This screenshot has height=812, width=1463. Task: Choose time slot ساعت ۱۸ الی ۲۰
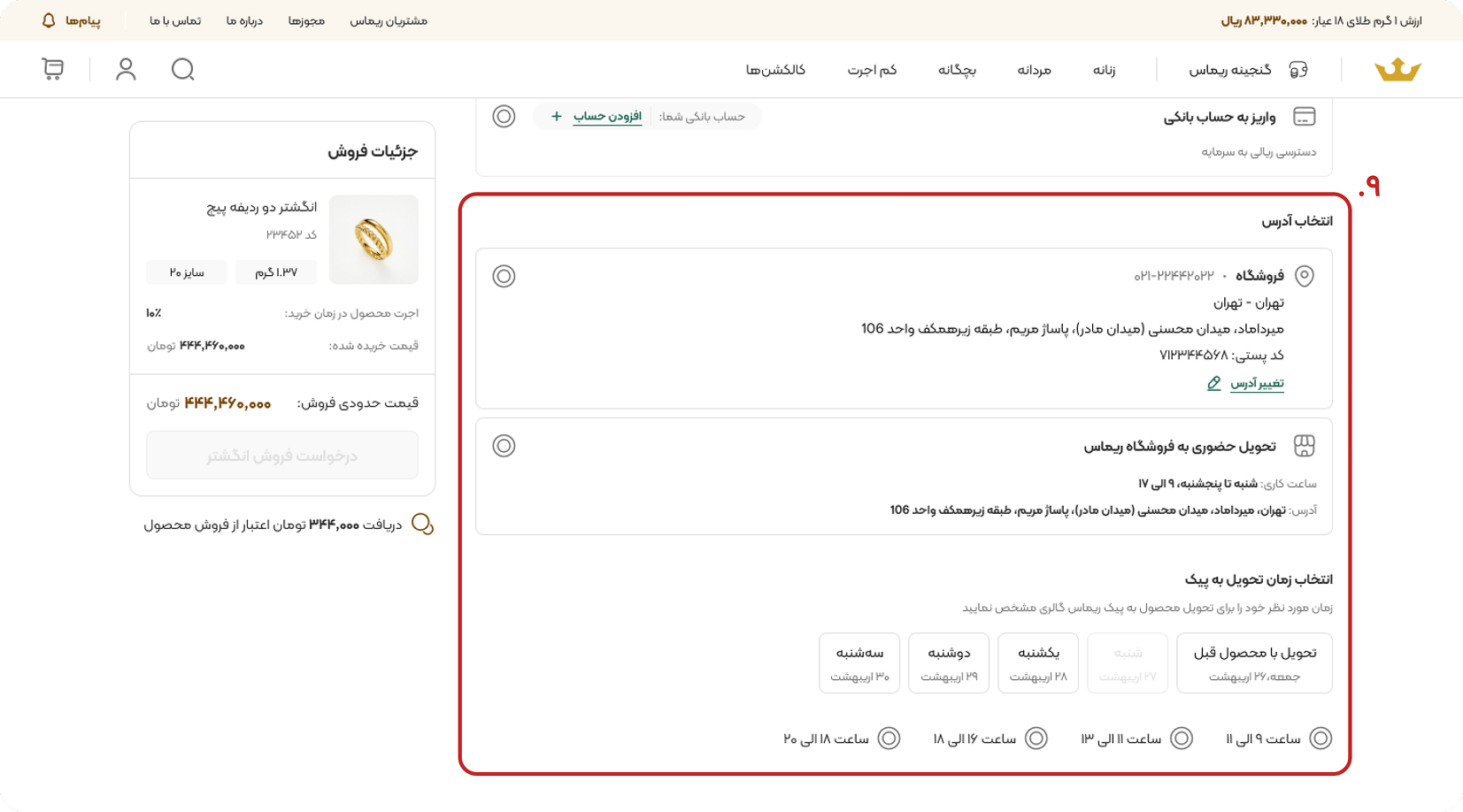(x=889, y=738)
